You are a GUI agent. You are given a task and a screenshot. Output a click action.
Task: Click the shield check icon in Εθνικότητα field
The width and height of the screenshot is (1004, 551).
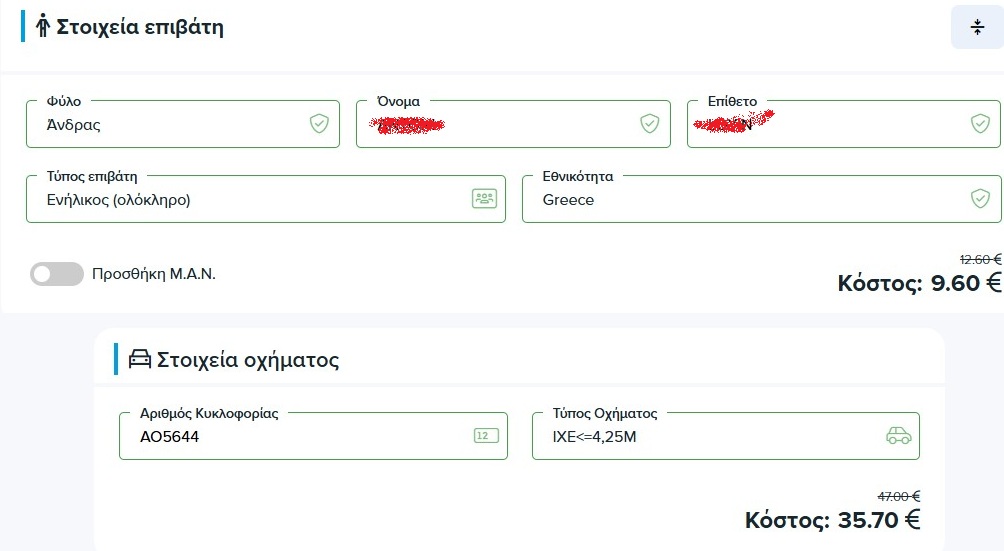click(980, 199)
